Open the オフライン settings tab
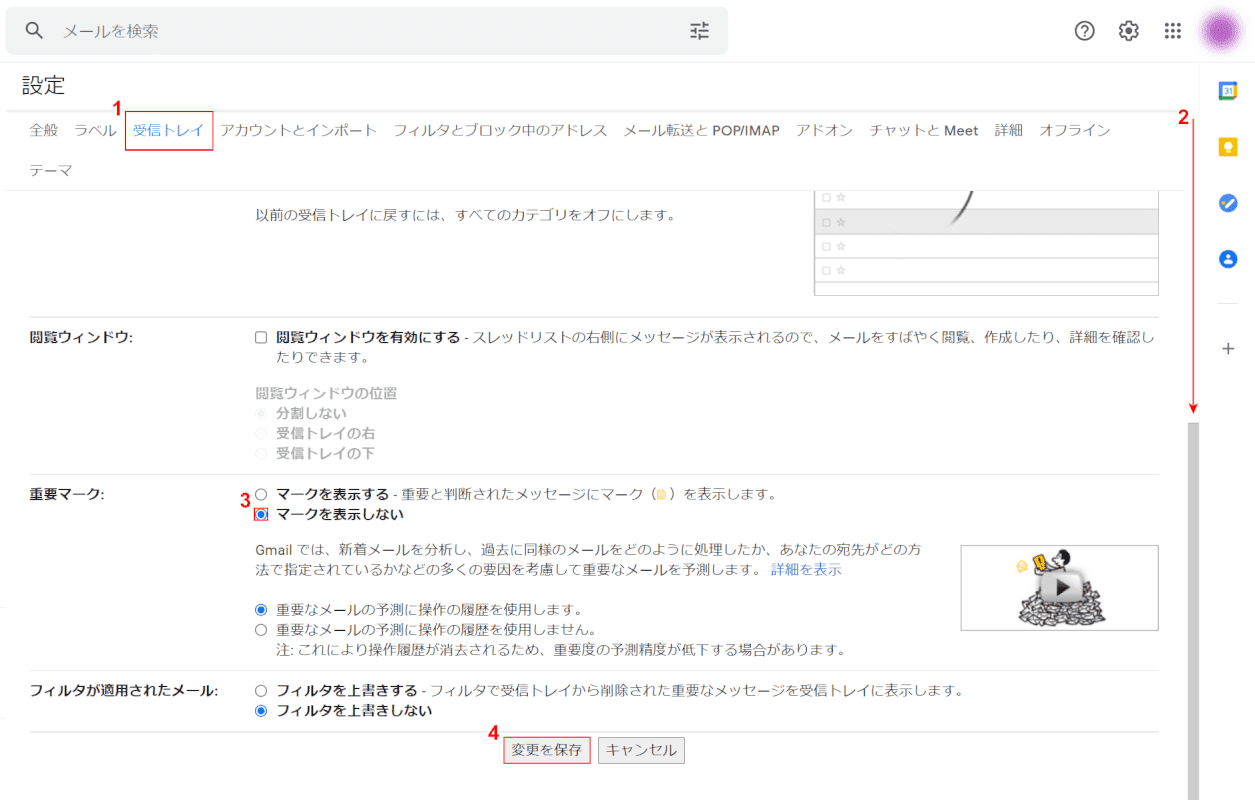 point(1075,130)
